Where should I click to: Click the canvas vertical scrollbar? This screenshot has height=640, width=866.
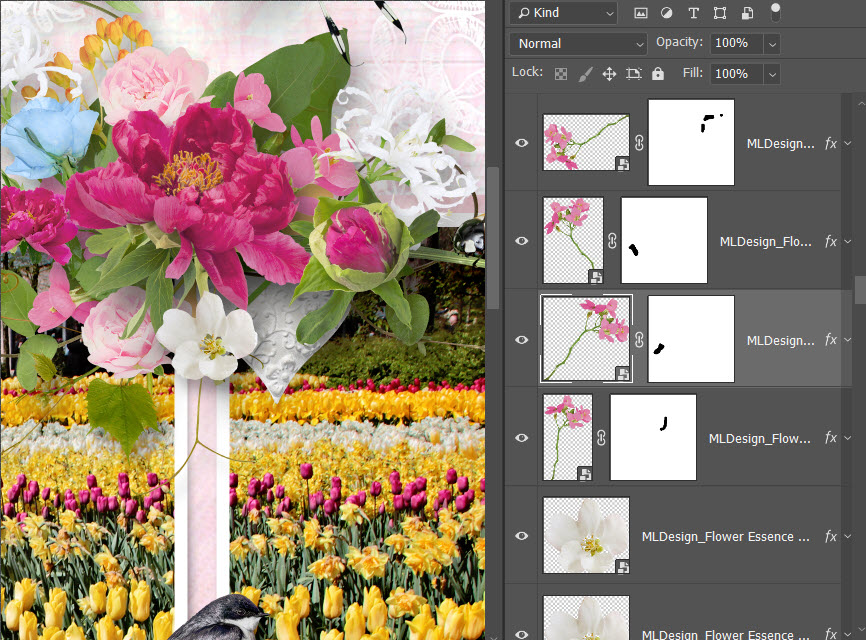click(492, 237)
